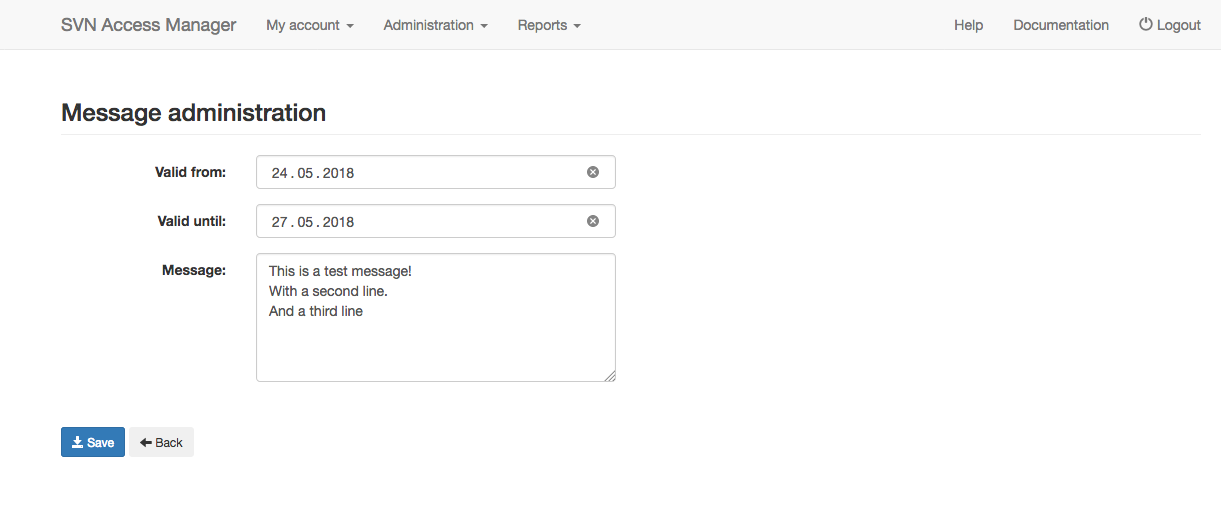This screenshot has width=1221, height=522.
Task: Go back using the Back button
Action: click(x=161, y=442)
